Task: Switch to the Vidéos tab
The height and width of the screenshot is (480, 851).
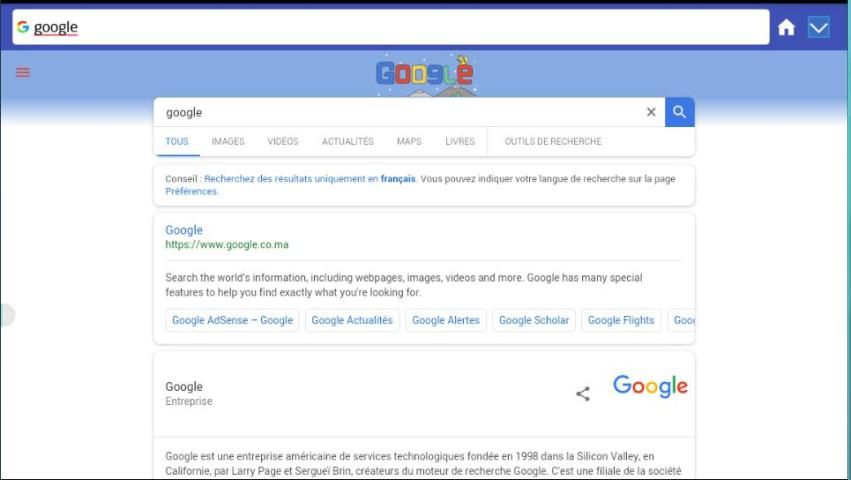Action: tap(283, 142)
